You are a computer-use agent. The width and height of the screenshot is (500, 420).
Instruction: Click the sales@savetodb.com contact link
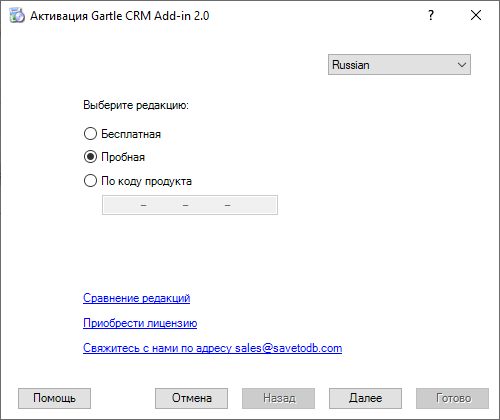[x=212, y=348]
